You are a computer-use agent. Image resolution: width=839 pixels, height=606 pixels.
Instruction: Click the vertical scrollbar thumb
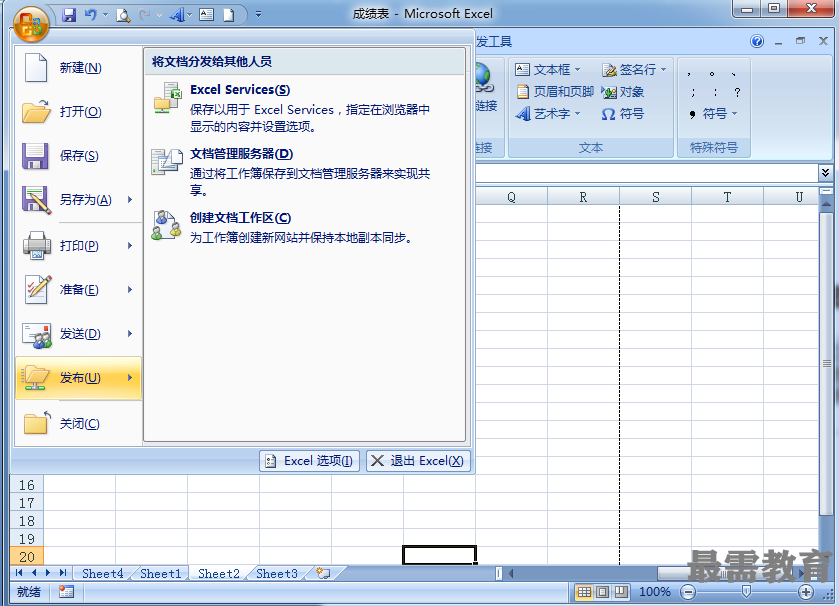tap(827, 363)
